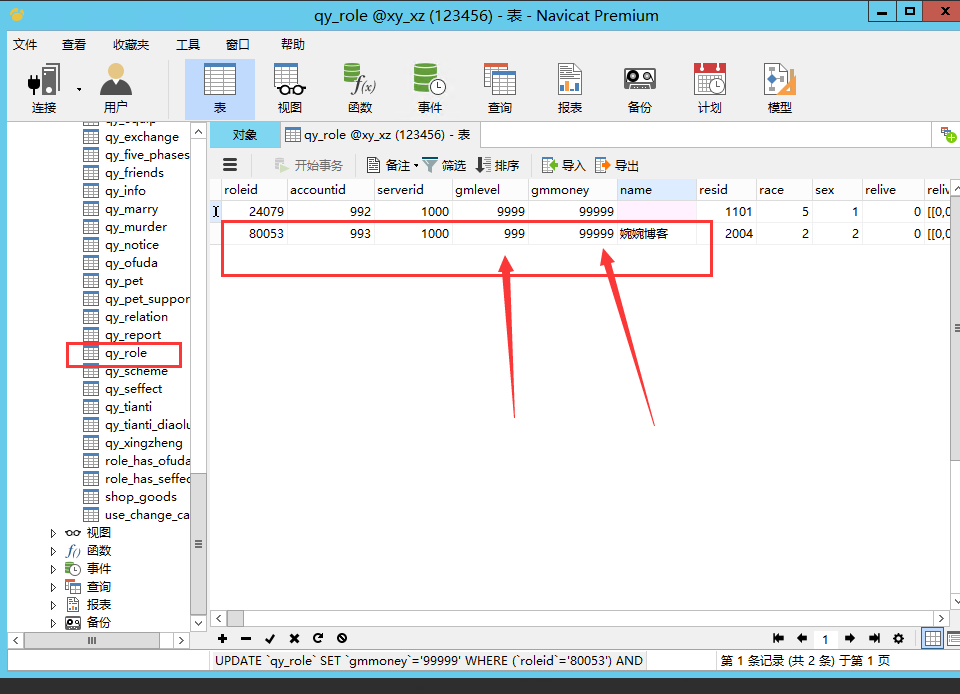Open the 备注 dropdown arrow

(416, 166)
